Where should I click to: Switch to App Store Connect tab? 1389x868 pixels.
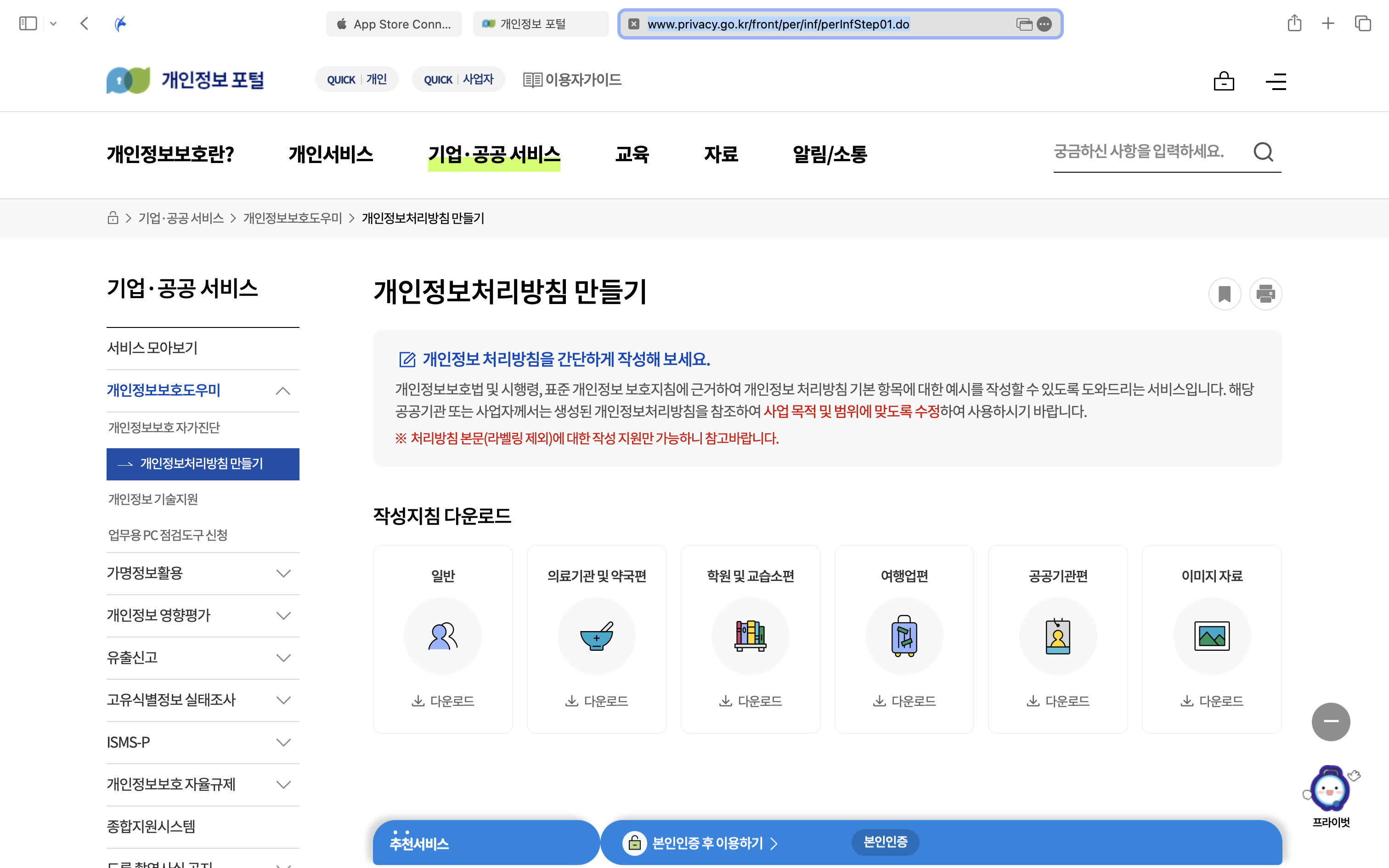(x=394, y=24)
